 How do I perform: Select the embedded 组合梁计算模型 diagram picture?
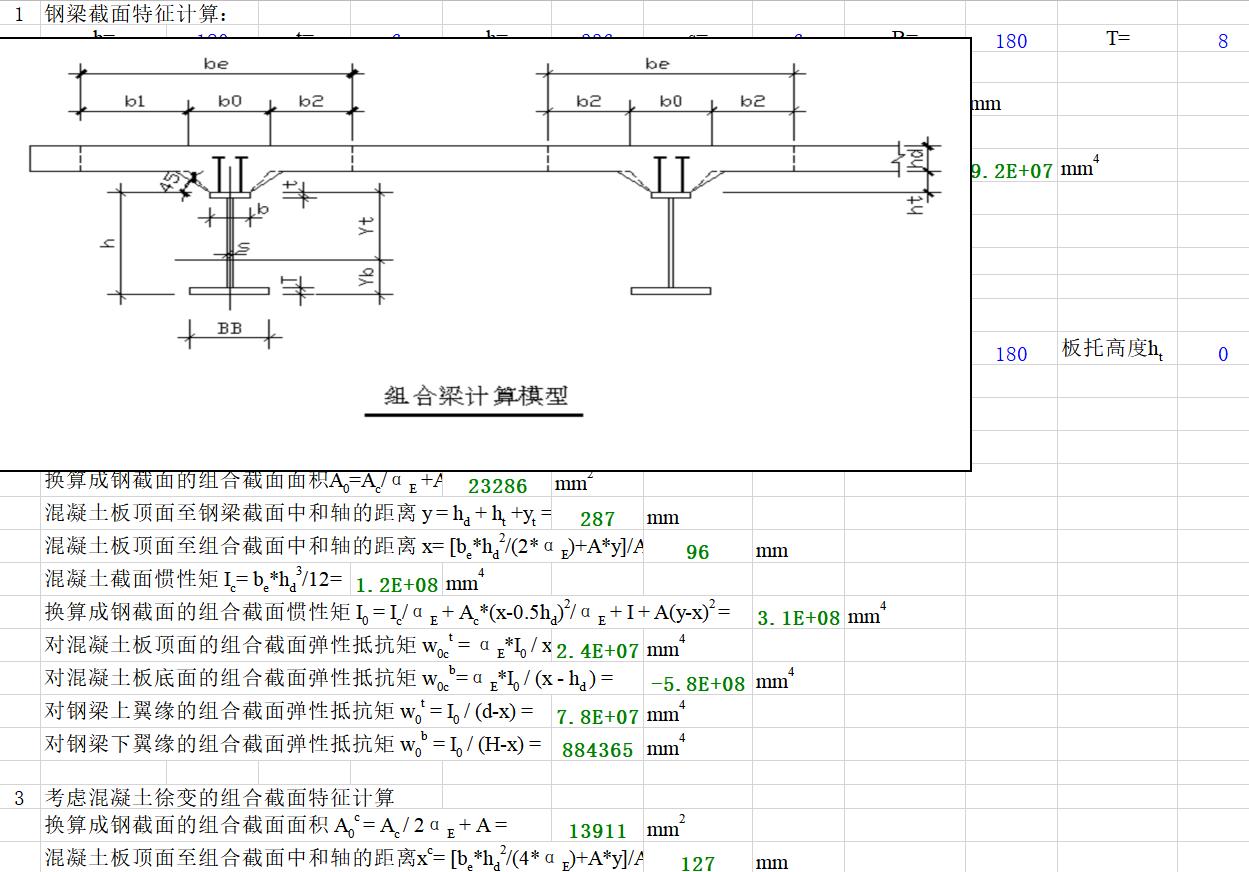click(x=484, y=254)
